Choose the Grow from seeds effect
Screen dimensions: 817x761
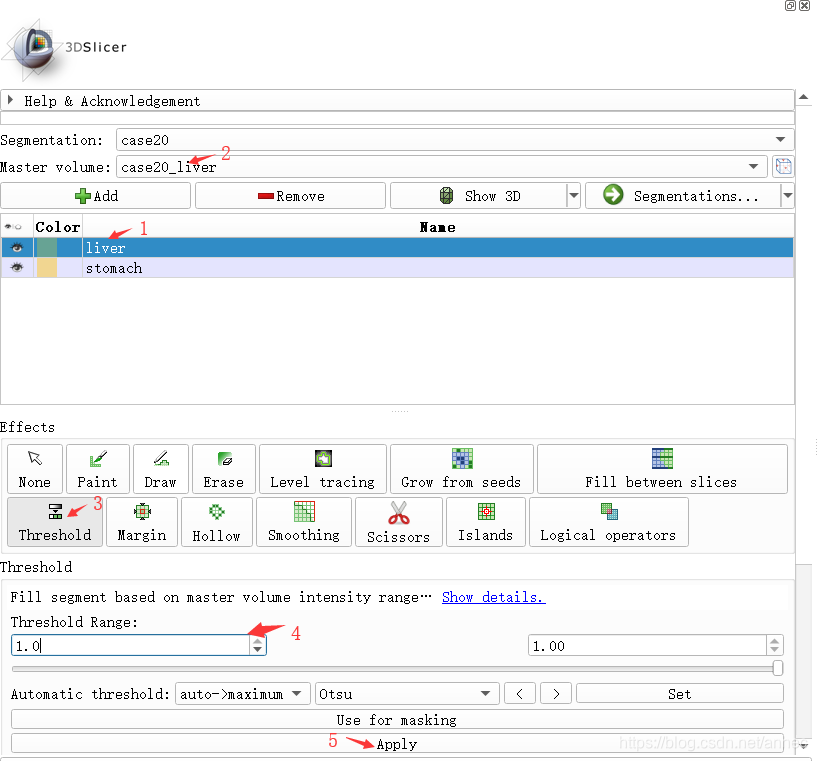462,469
